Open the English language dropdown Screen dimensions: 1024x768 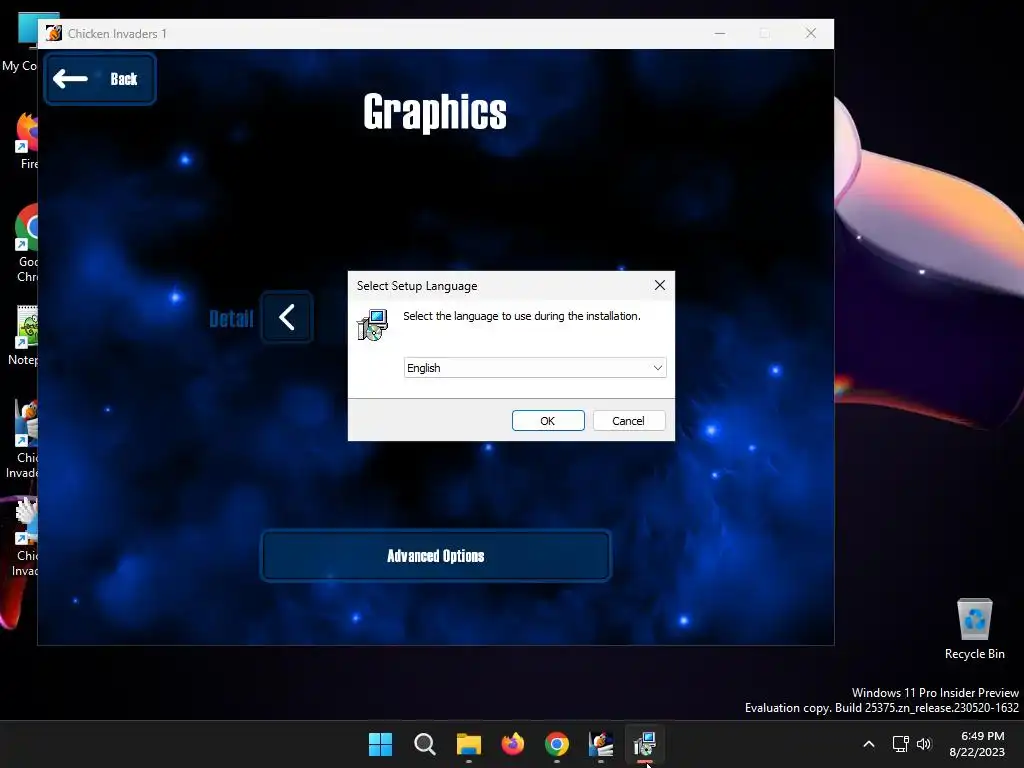535,368
